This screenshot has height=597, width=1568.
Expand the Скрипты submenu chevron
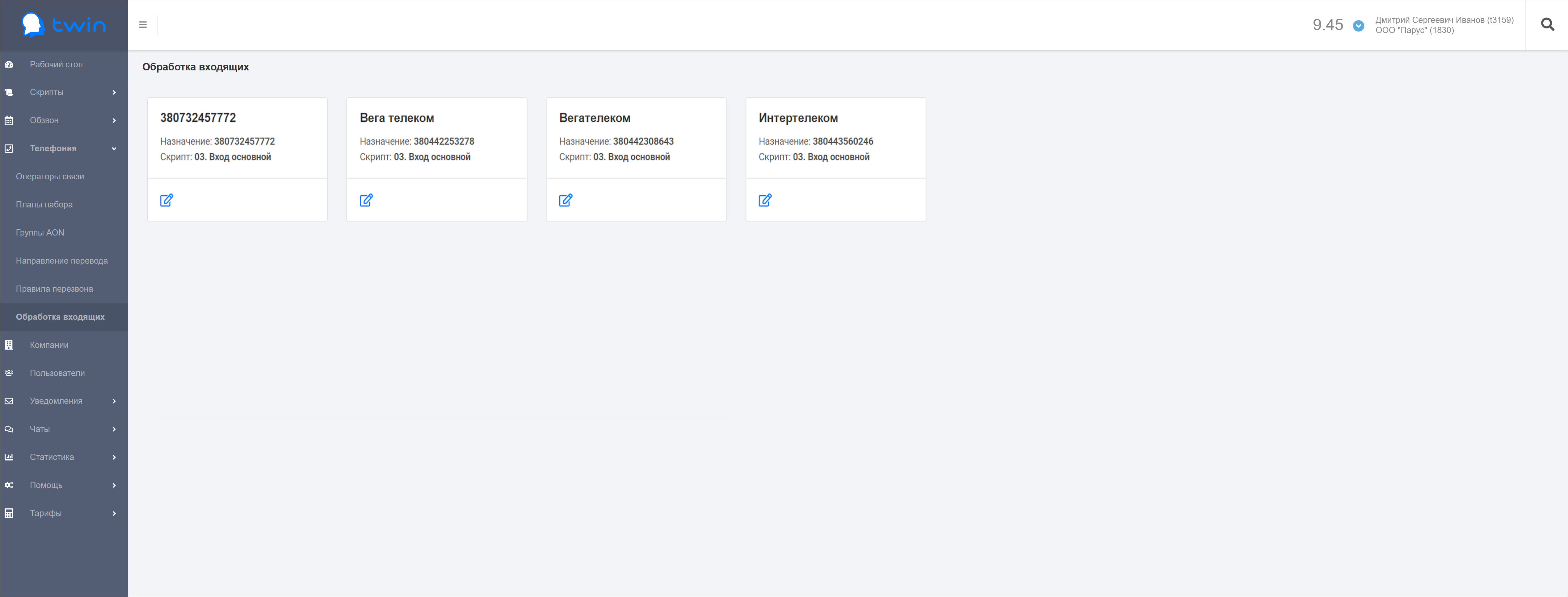pyautogui.click(x=114, y=93)
